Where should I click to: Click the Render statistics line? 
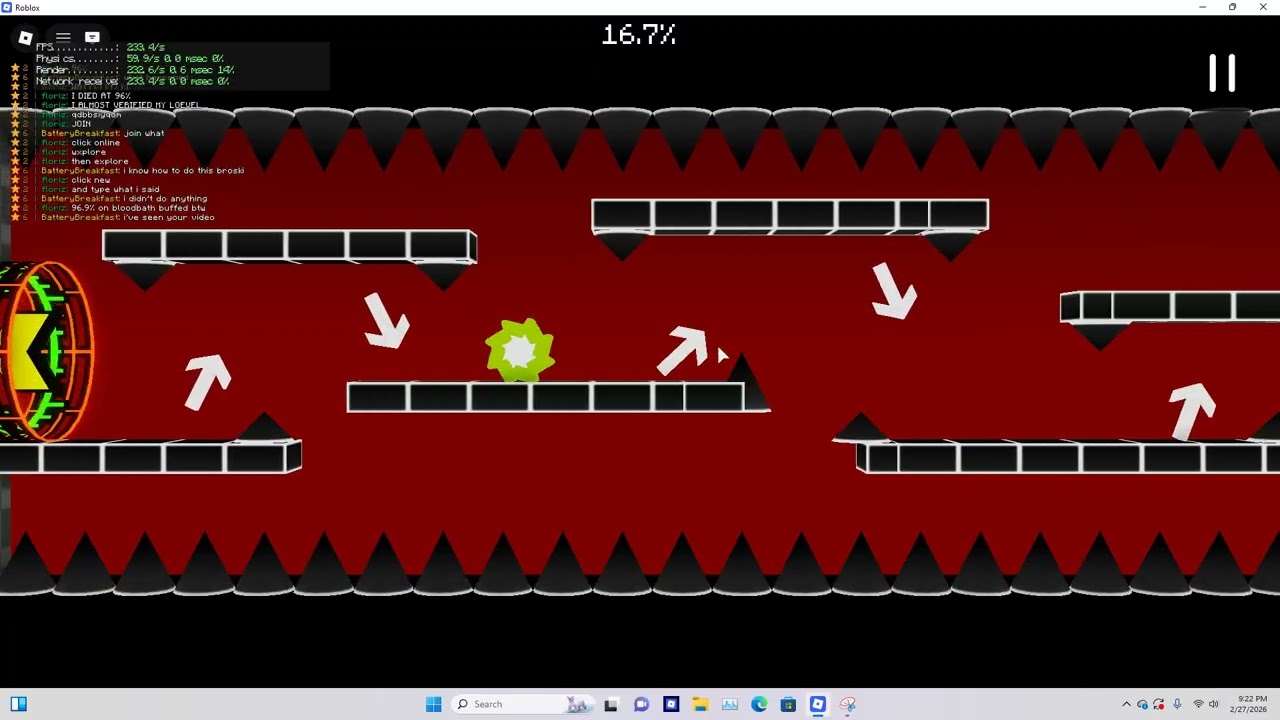click(x=135, y=70)
